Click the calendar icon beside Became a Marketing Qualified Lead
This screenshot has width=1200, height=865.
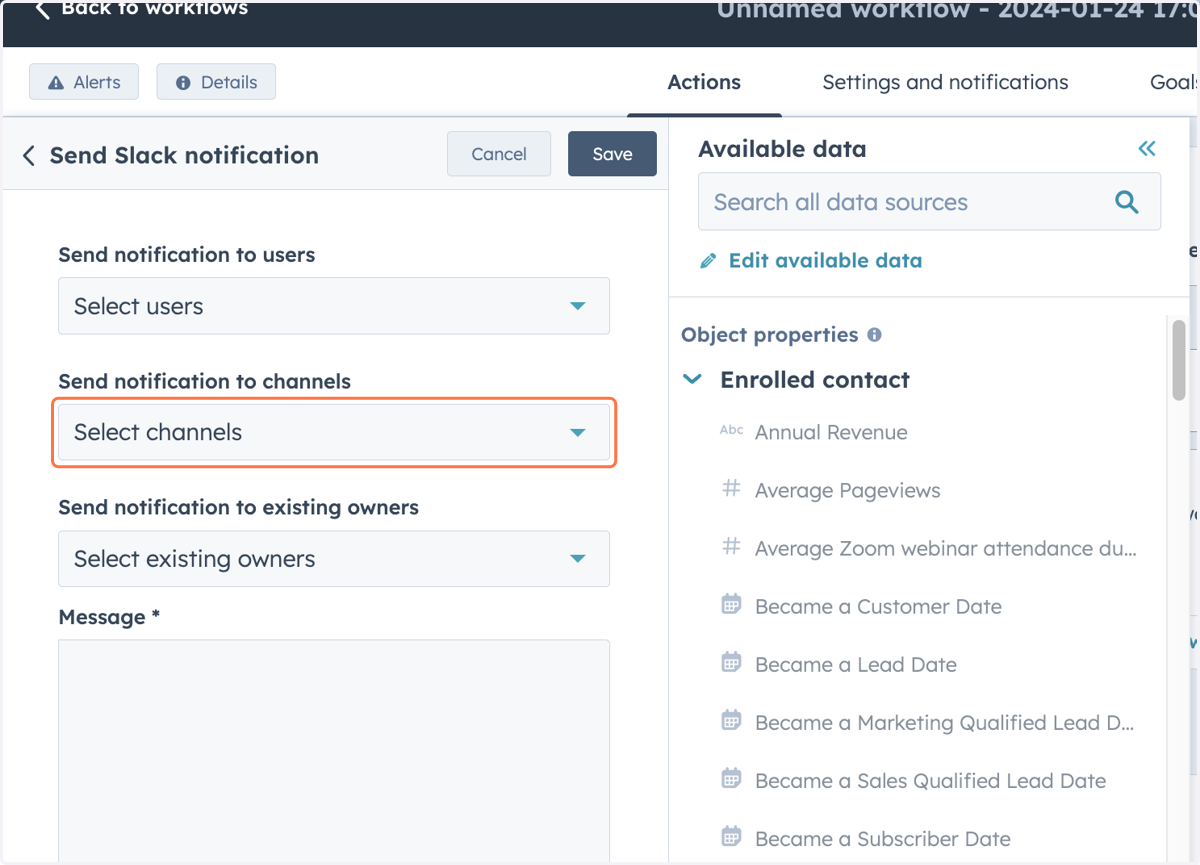coord(732,720)
